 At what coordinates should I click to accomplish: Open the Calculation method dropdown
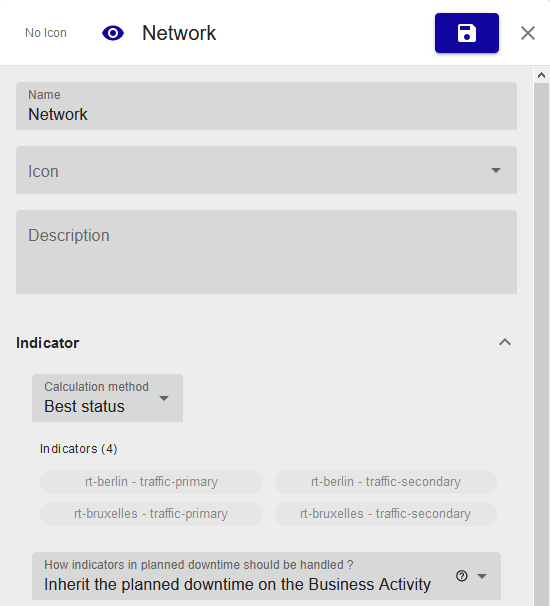pos(107,398)
